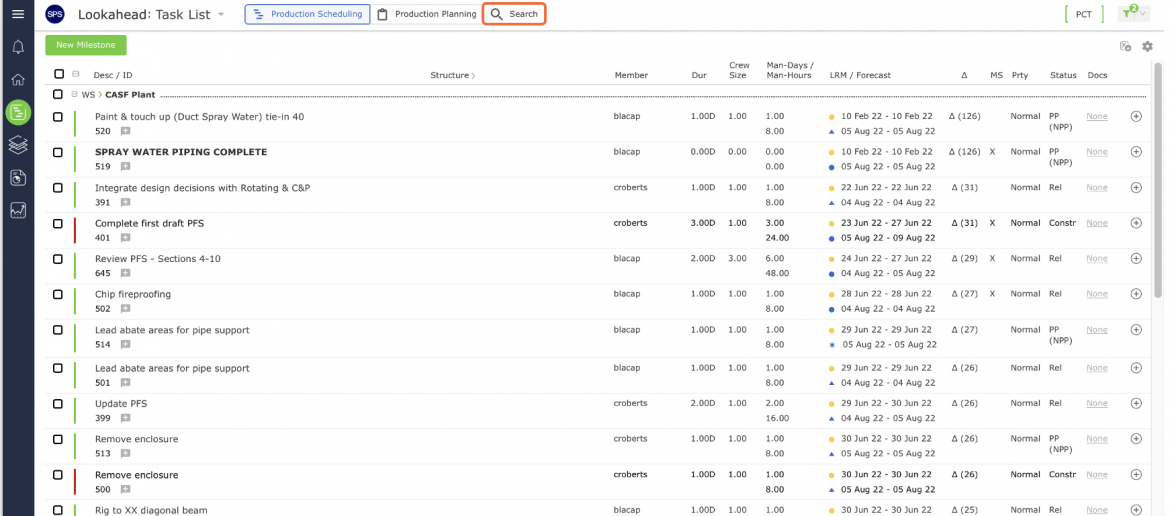Click the New Milestone button
Viewport: 1170px width, 516px height.
pos(86,45)
